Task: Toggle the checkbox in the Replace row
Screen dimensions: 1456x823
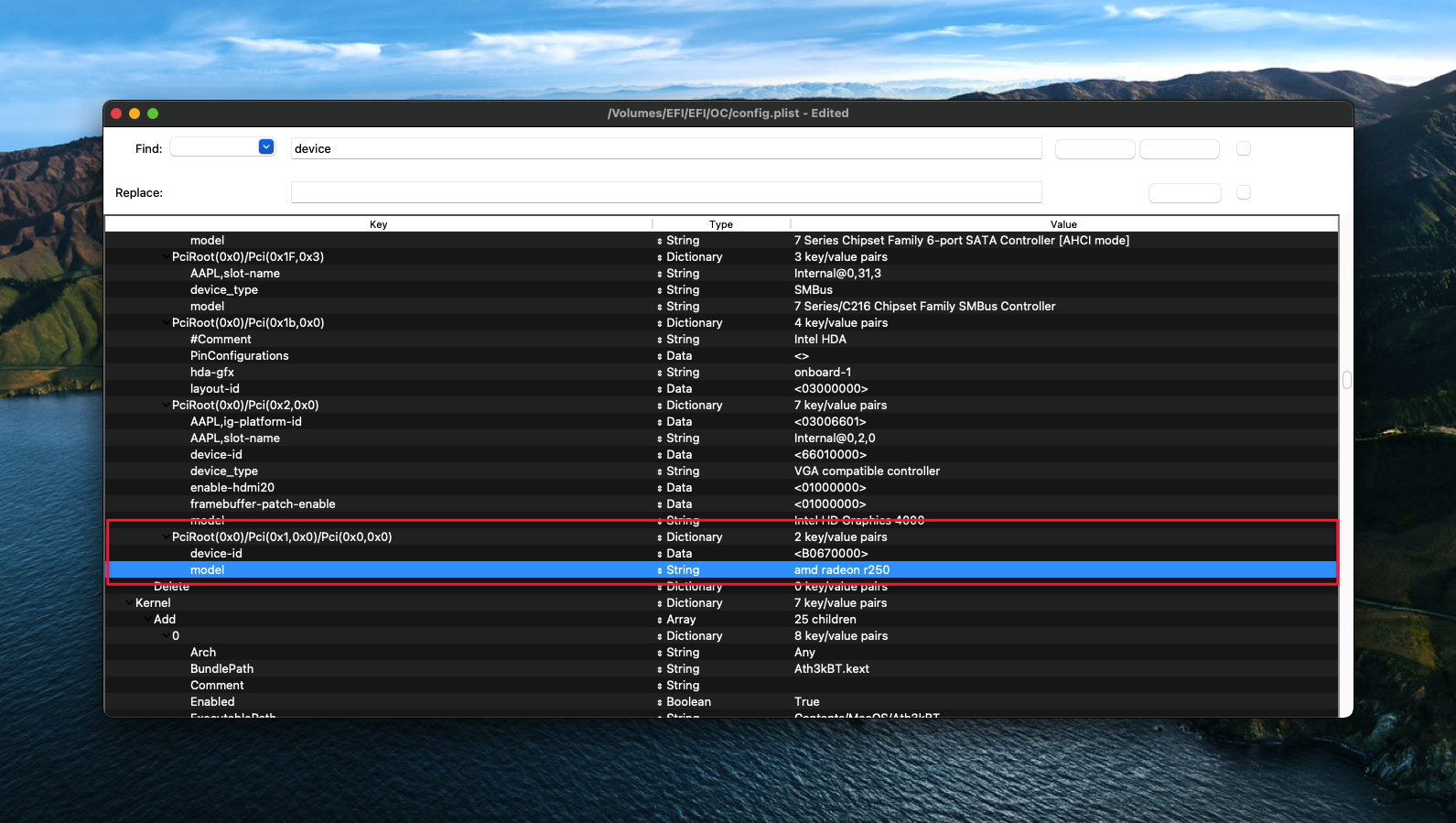Action: pyautogui.click(x=1243, y=192)
